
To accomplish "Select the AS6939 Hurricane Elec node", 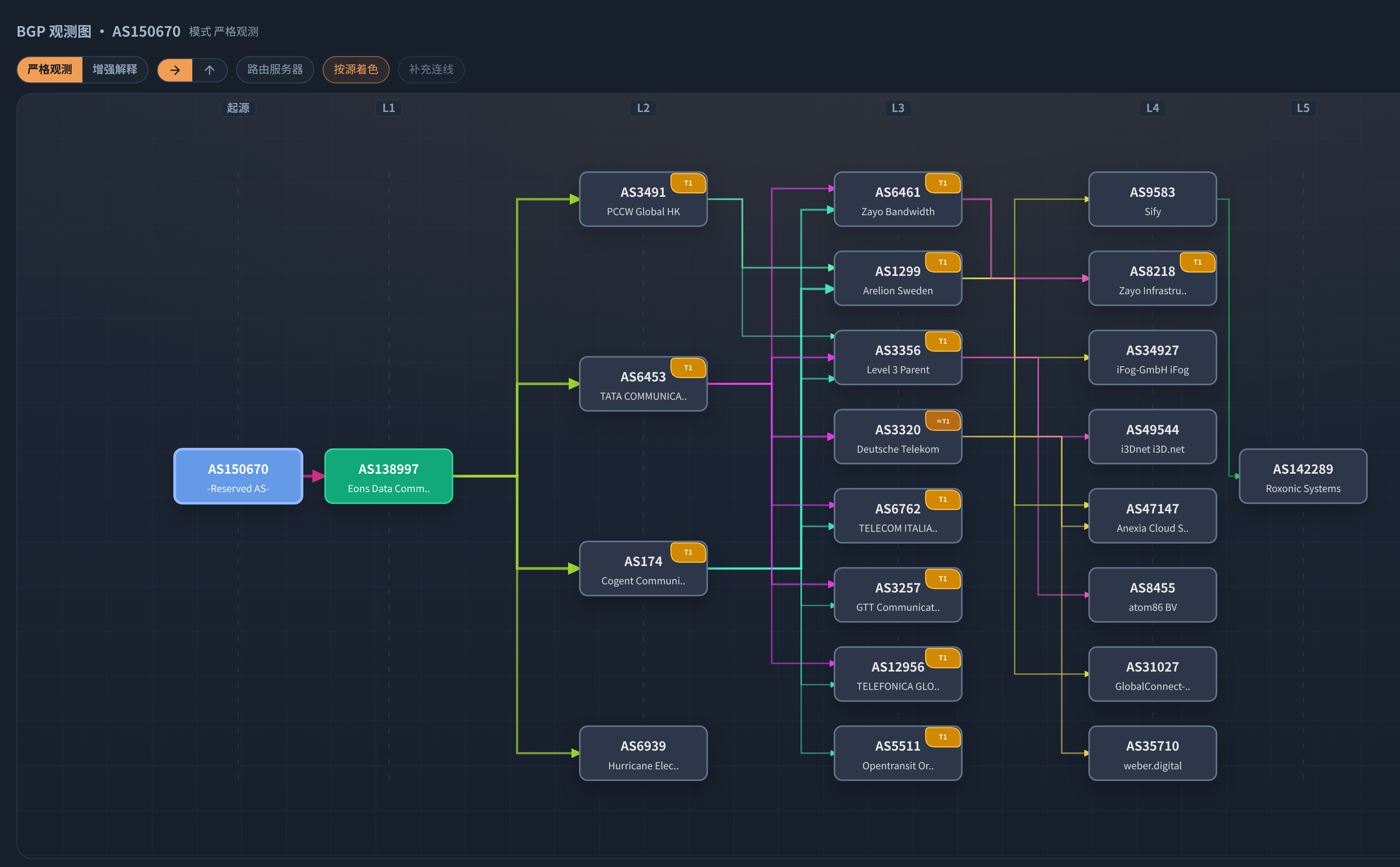I will click(x=643, y=753).
